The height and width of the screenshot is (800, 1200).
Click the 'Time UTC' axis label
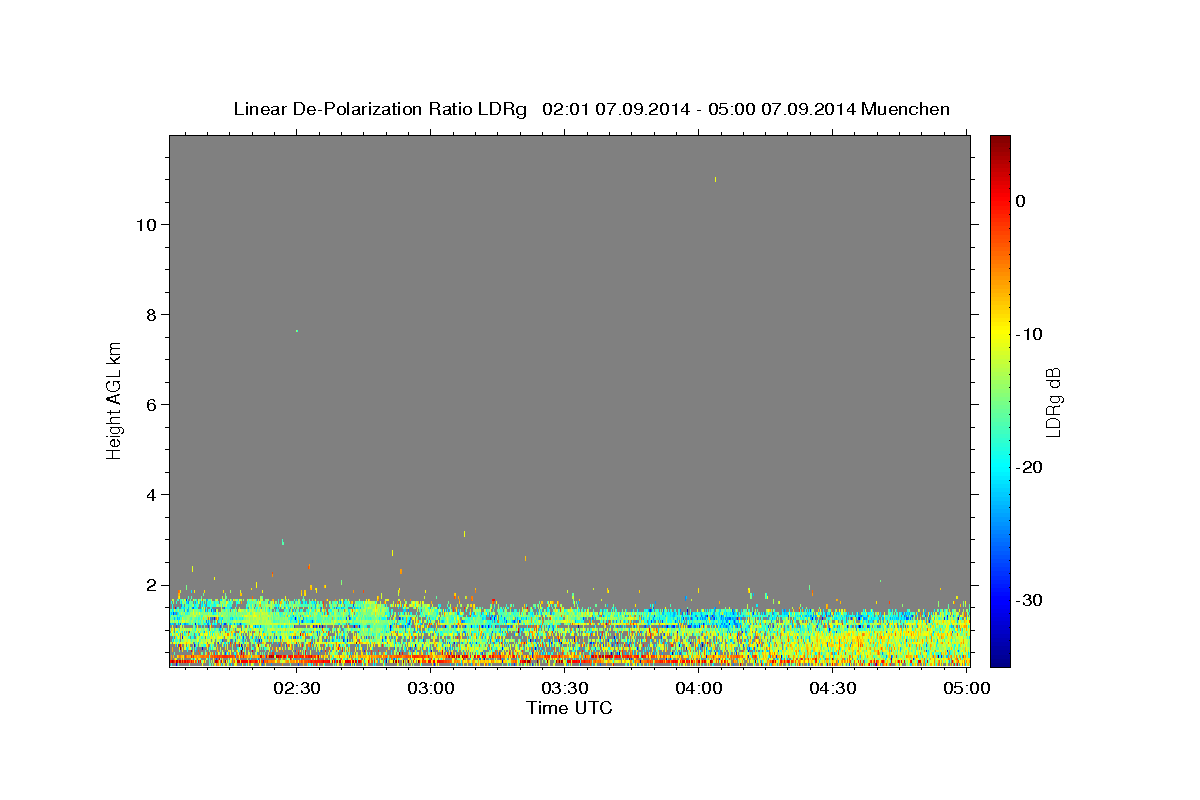pos(569,708)
